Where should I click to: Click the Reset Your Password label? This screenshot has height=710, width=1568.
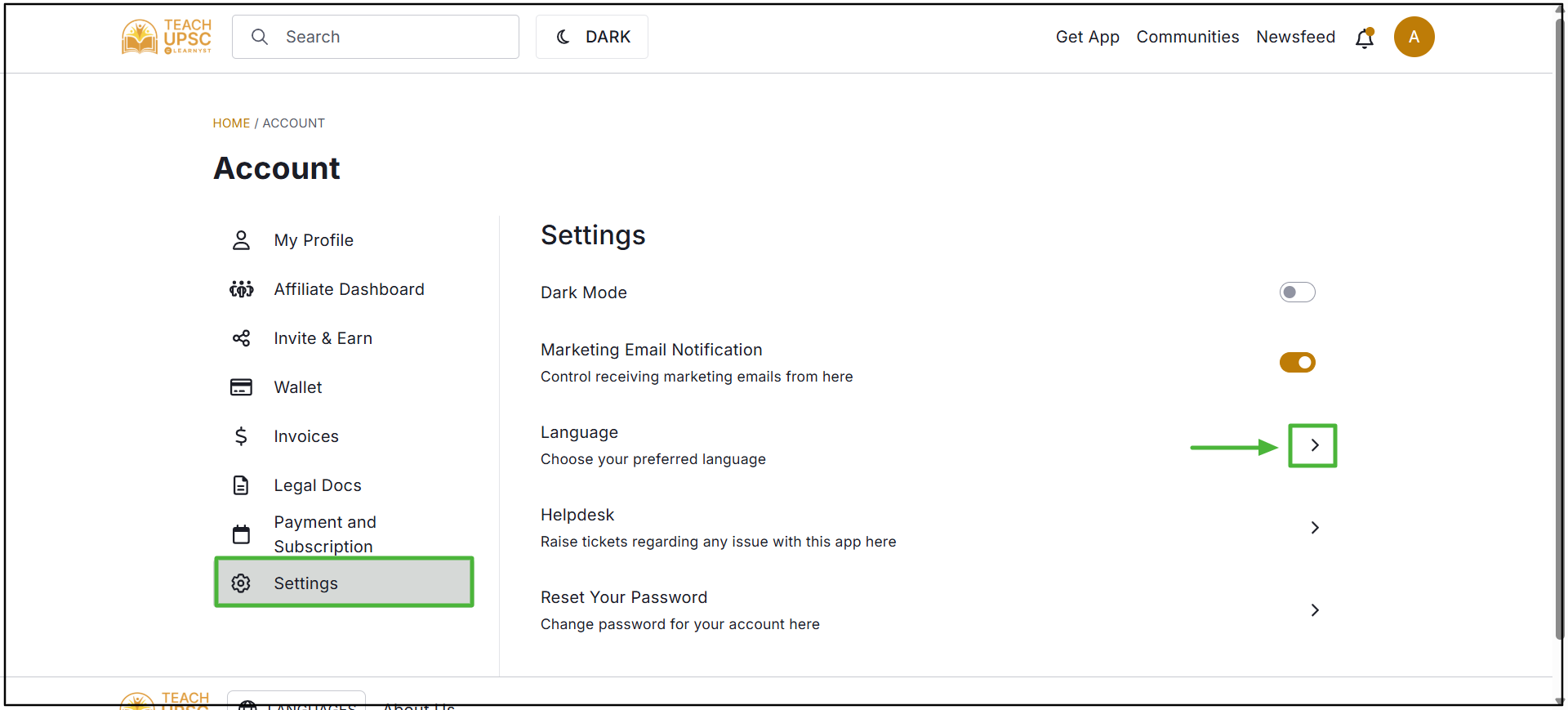click(624, 597)
